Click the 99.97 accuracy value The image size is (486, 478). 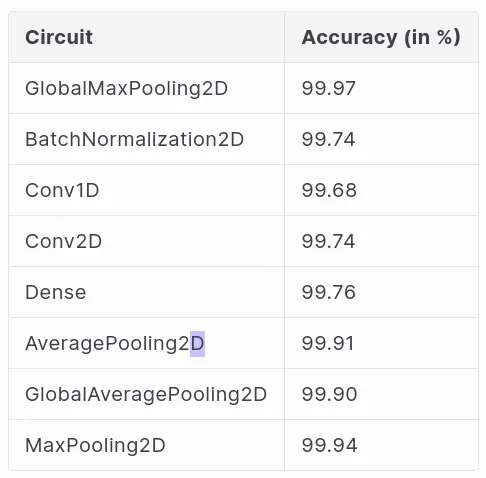tap(329, 88)
